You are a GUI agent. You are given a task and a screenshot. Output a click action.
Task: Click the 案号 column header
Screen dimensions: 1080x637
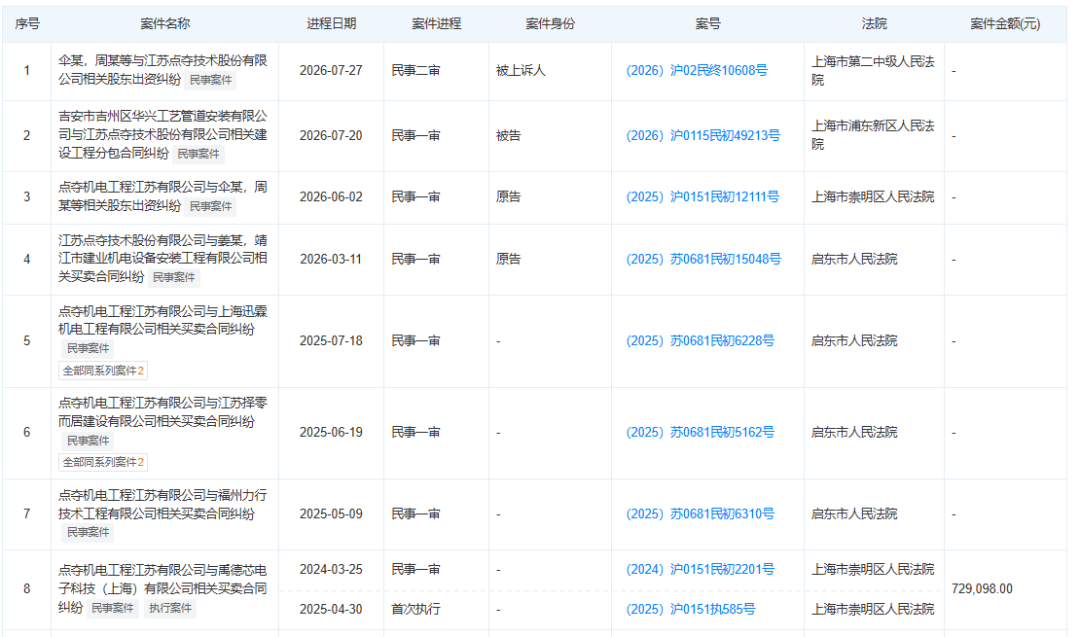(707, 24)
